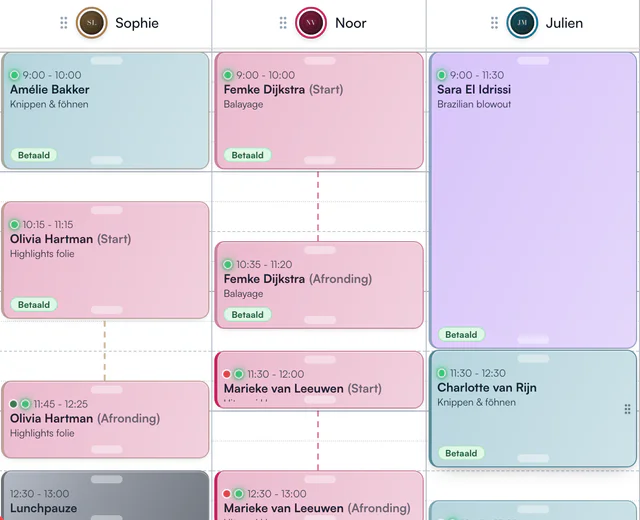Screen dimensions: 640x520
Task: Grab the top resize handle of the Lunchpauze block
Action: point(107,479)
